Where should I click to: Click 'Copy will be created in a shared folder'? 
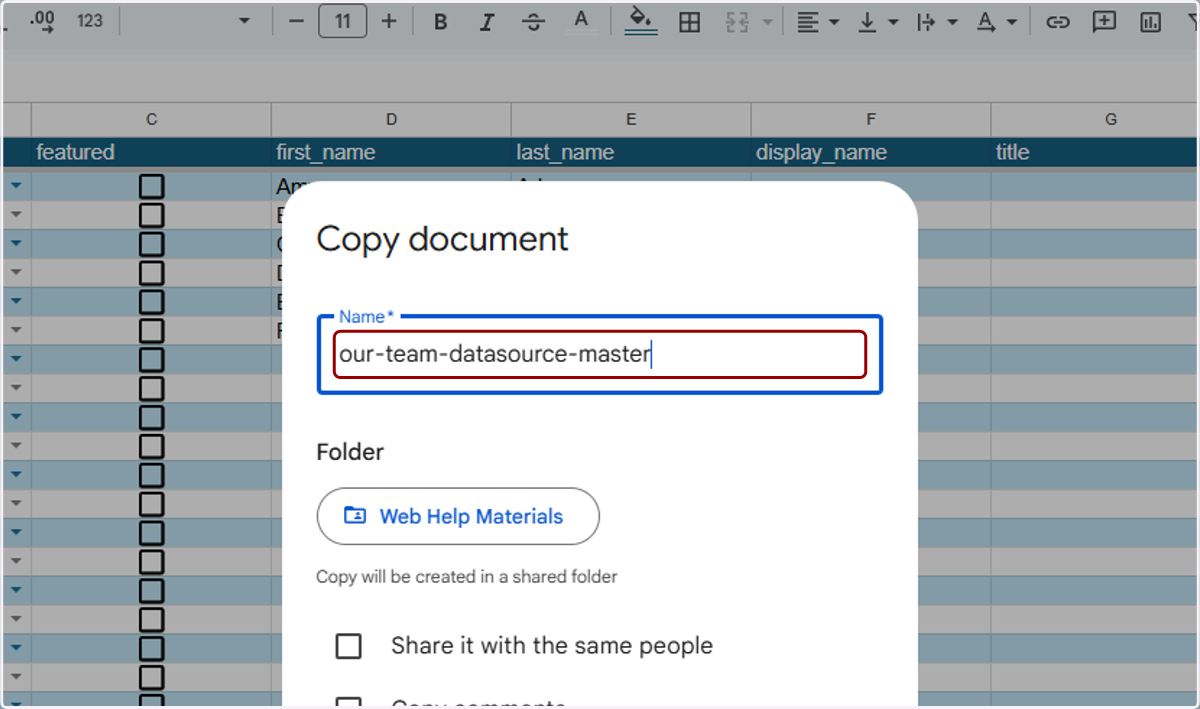click(x=467, y=577)
